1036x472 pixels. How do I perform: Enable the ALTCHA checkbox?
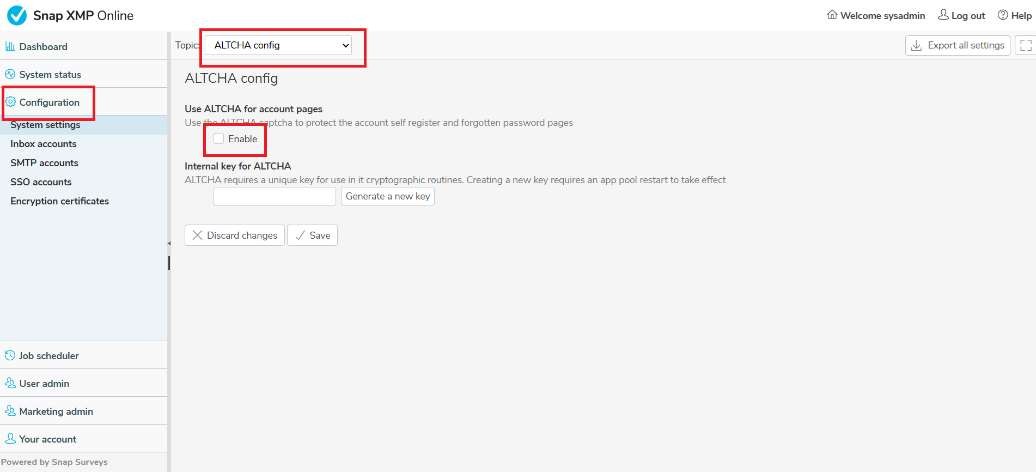tap(219, 138)
